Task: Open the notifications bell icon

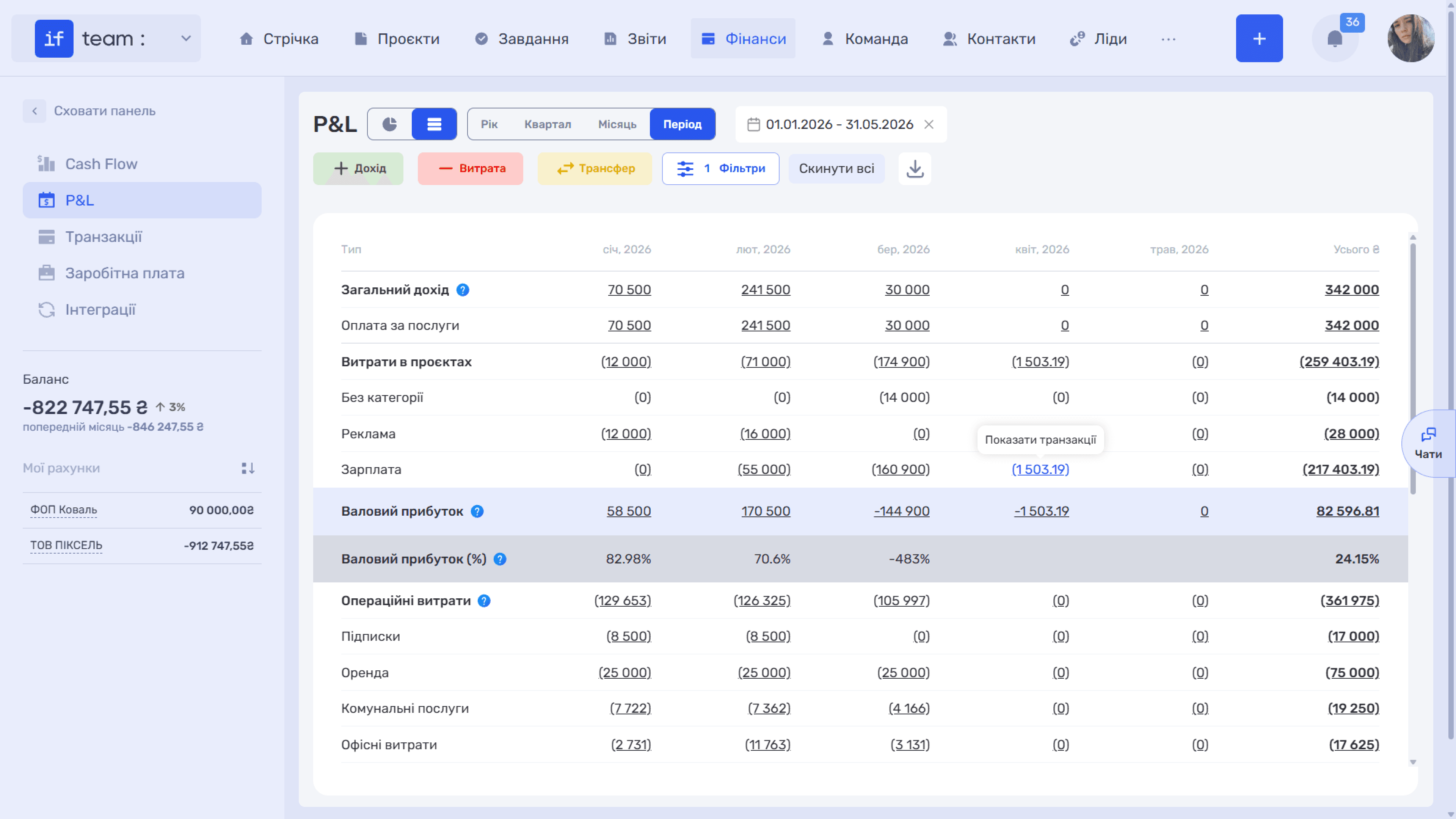Action: coord(1335,38)
